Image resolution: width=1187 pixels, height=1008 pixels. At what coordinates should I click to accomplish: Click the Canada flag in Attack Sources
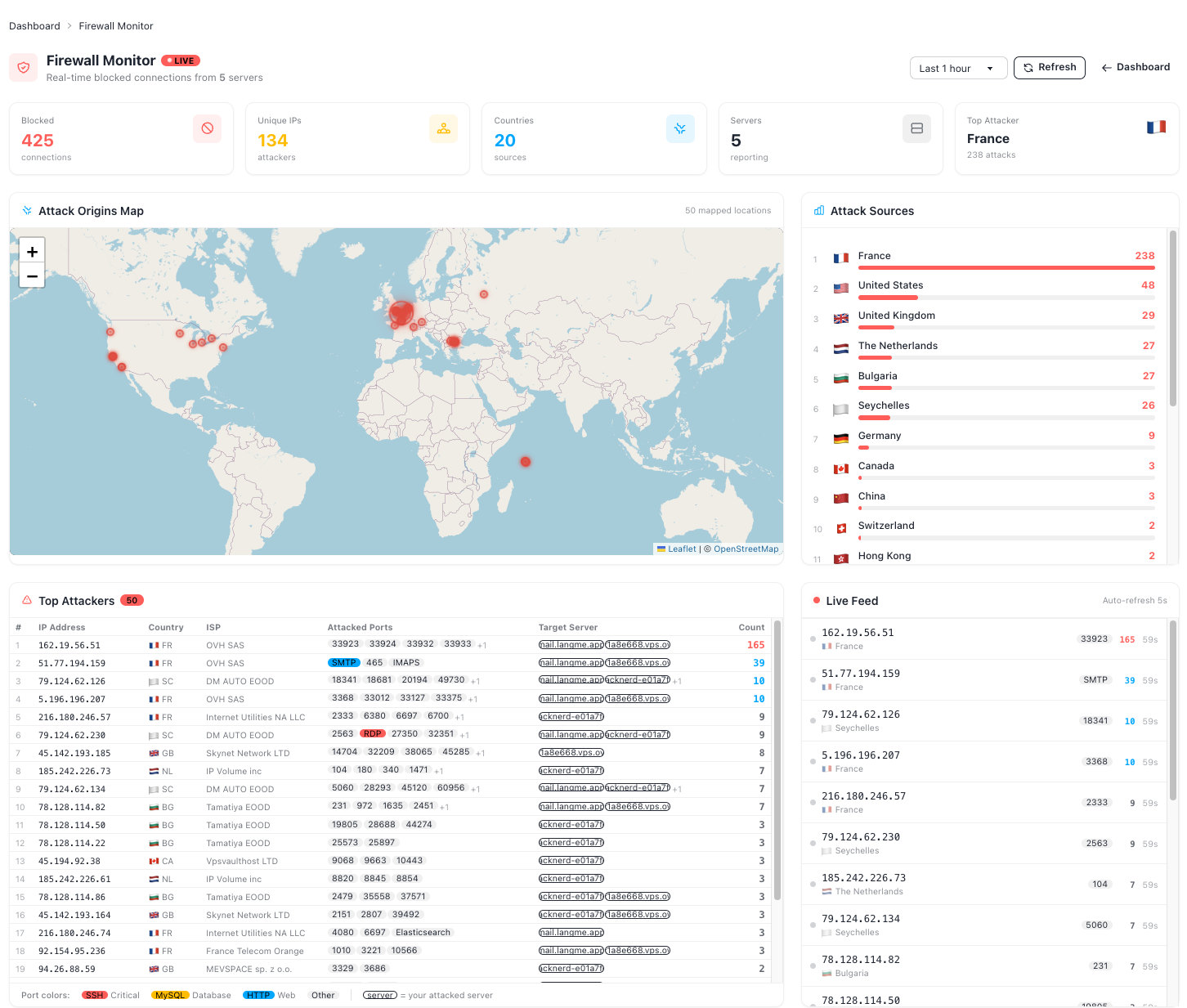point(841,469)
